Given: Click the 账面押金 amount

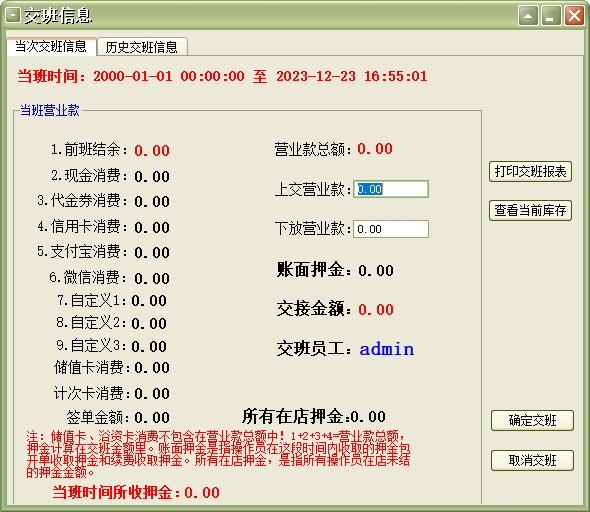Looking at the screenshot, I should click(376, 270).
